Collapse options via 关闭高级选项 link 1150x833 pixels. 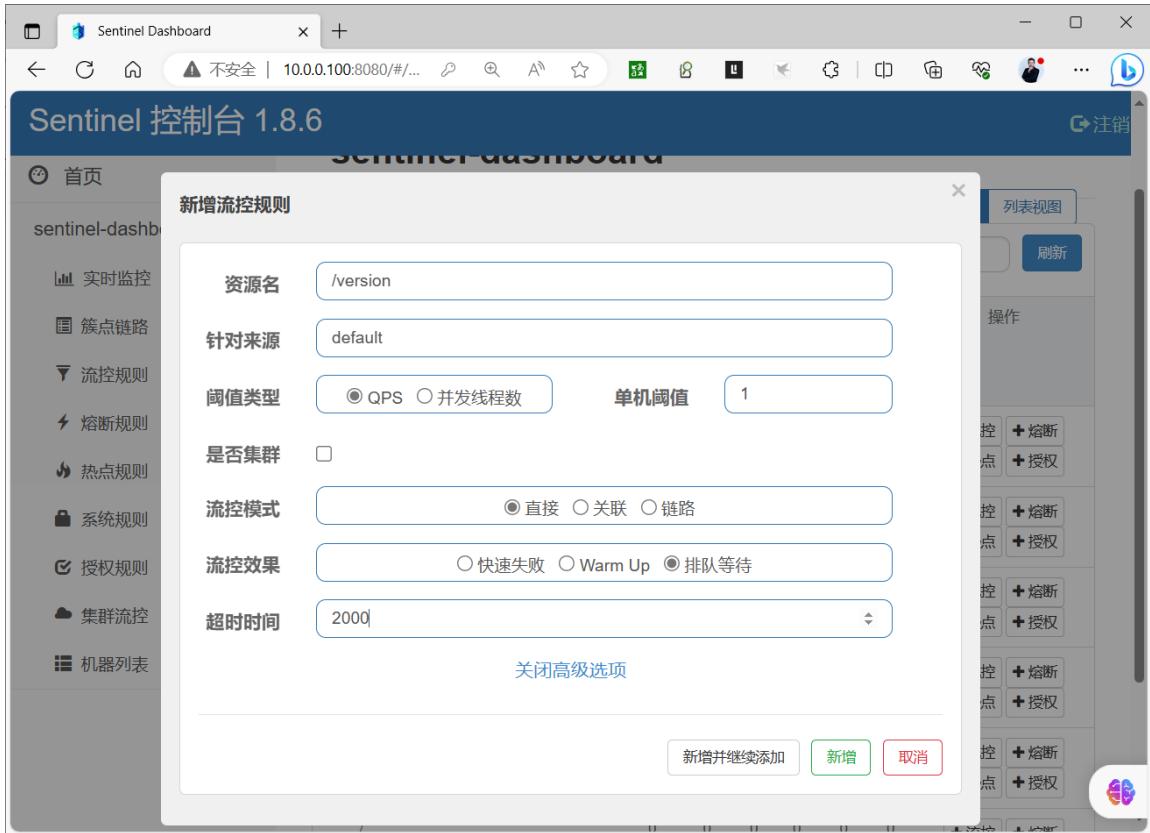point(571,670)
